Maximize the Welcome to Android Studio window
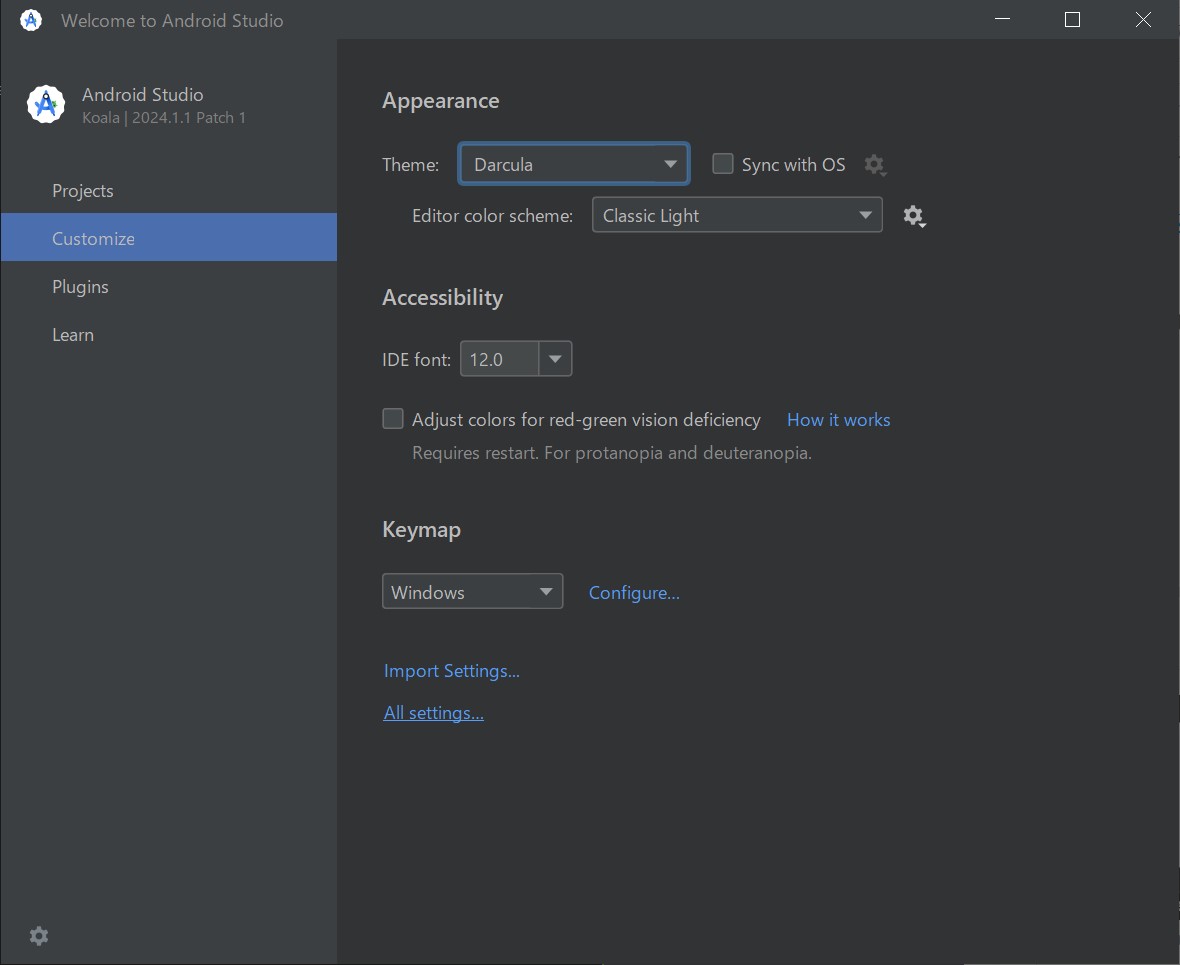 pos(1072,20)
